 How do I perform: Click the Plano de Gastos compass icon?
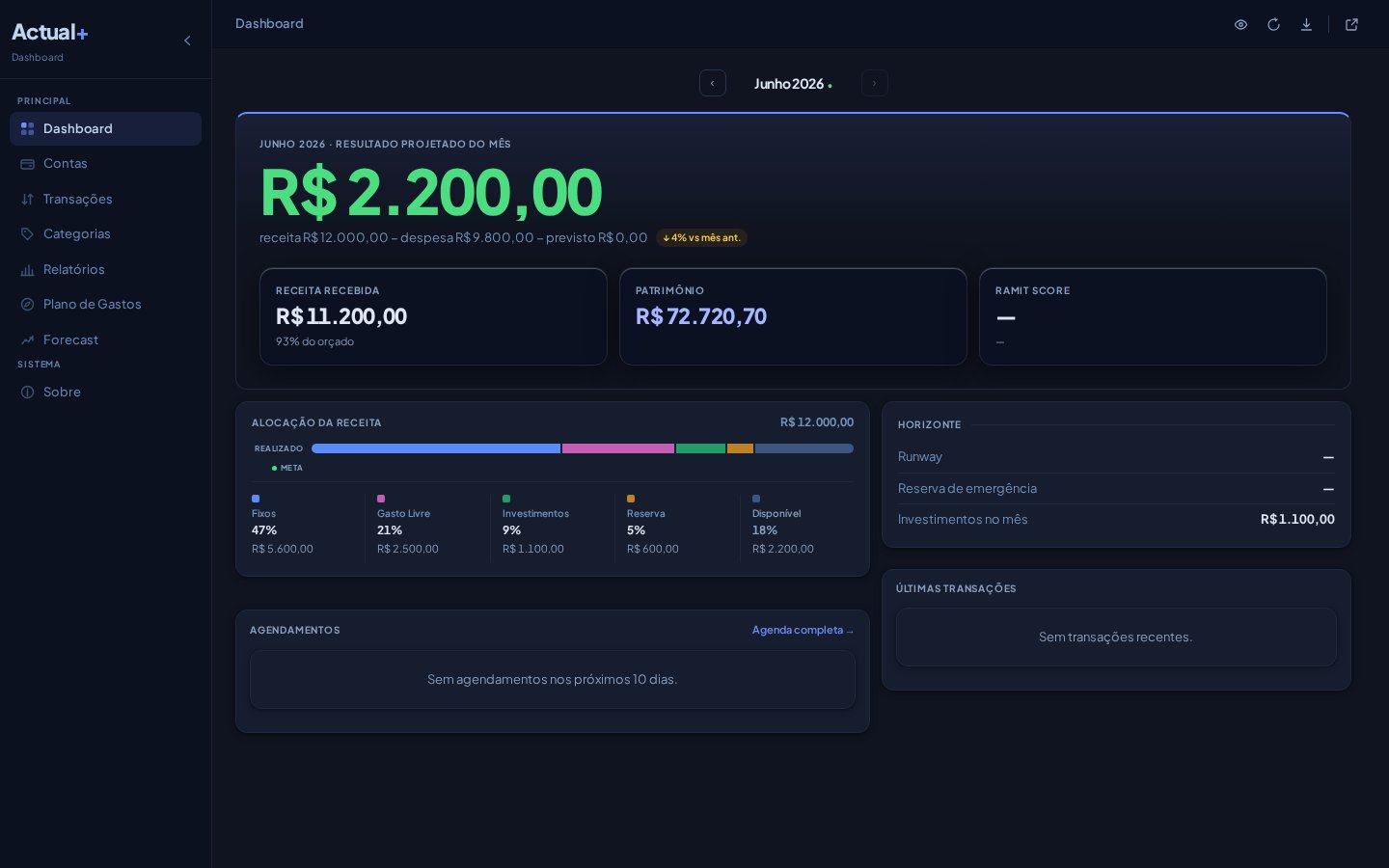27,305
